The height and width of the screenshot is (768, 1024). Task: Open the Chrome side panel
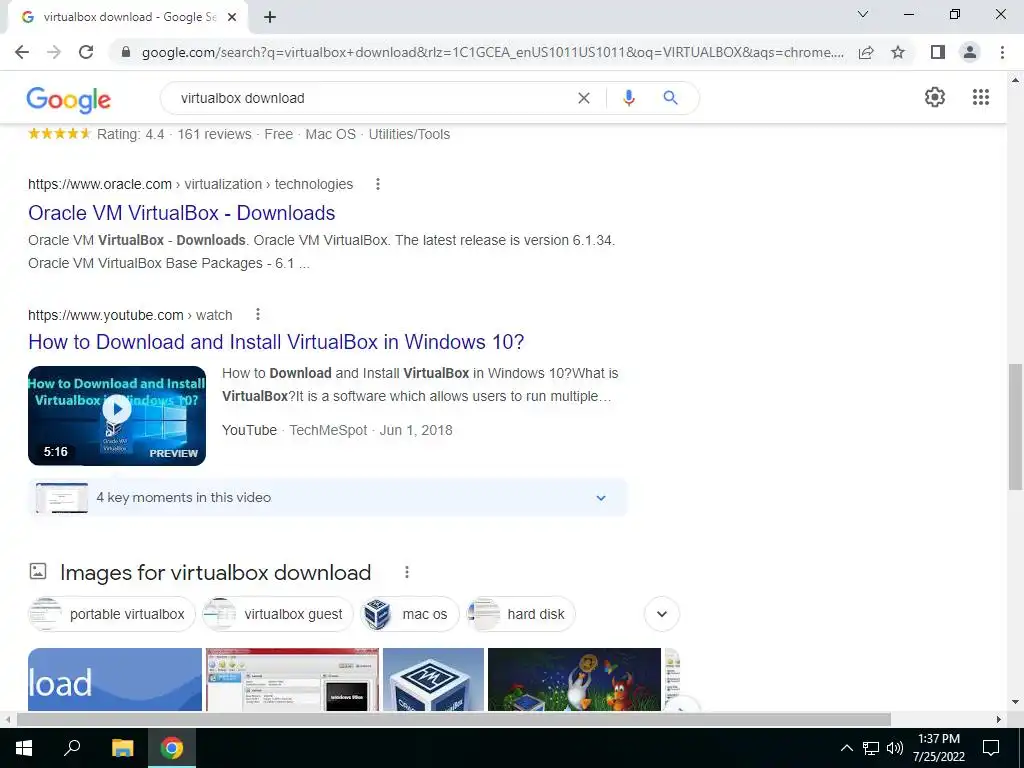(938, 52)
